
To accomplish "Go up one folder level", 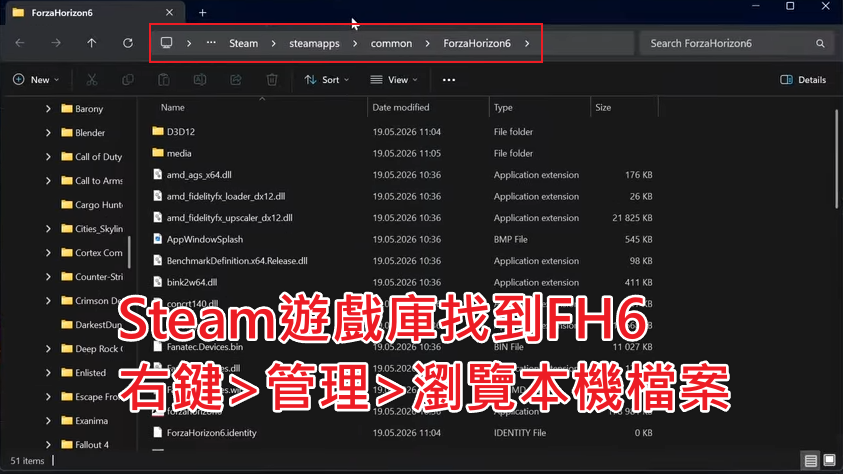I will tap(92, 43).
